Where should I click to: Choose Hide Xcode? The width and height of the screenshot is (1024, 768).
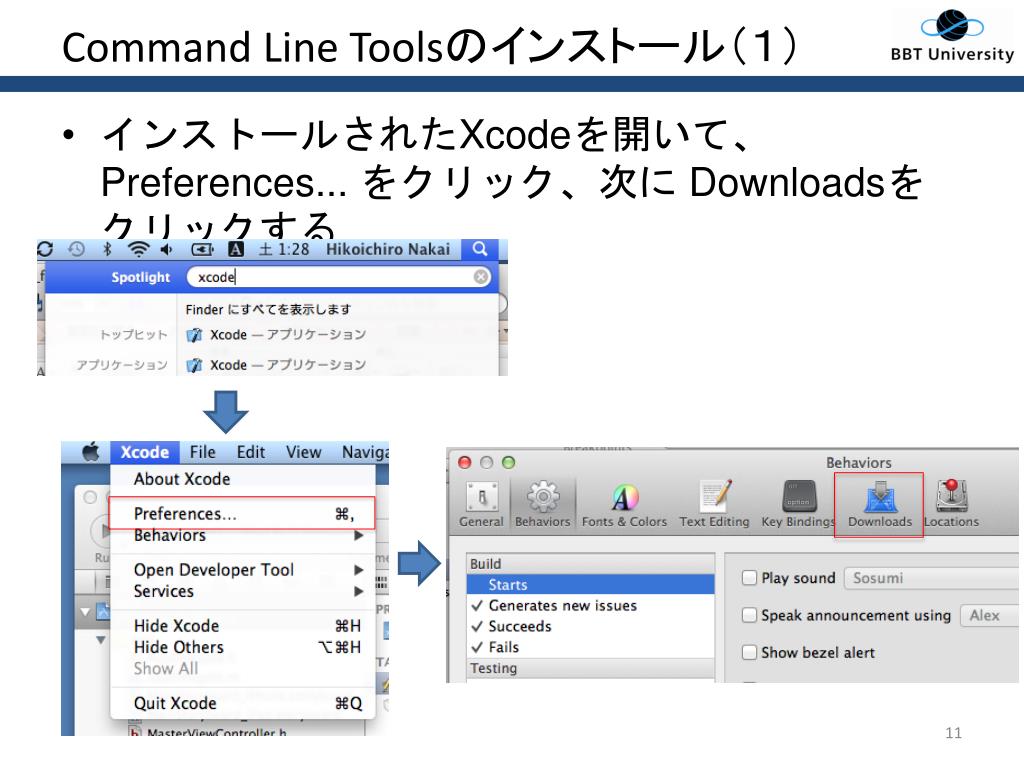[x=243, y=626]
